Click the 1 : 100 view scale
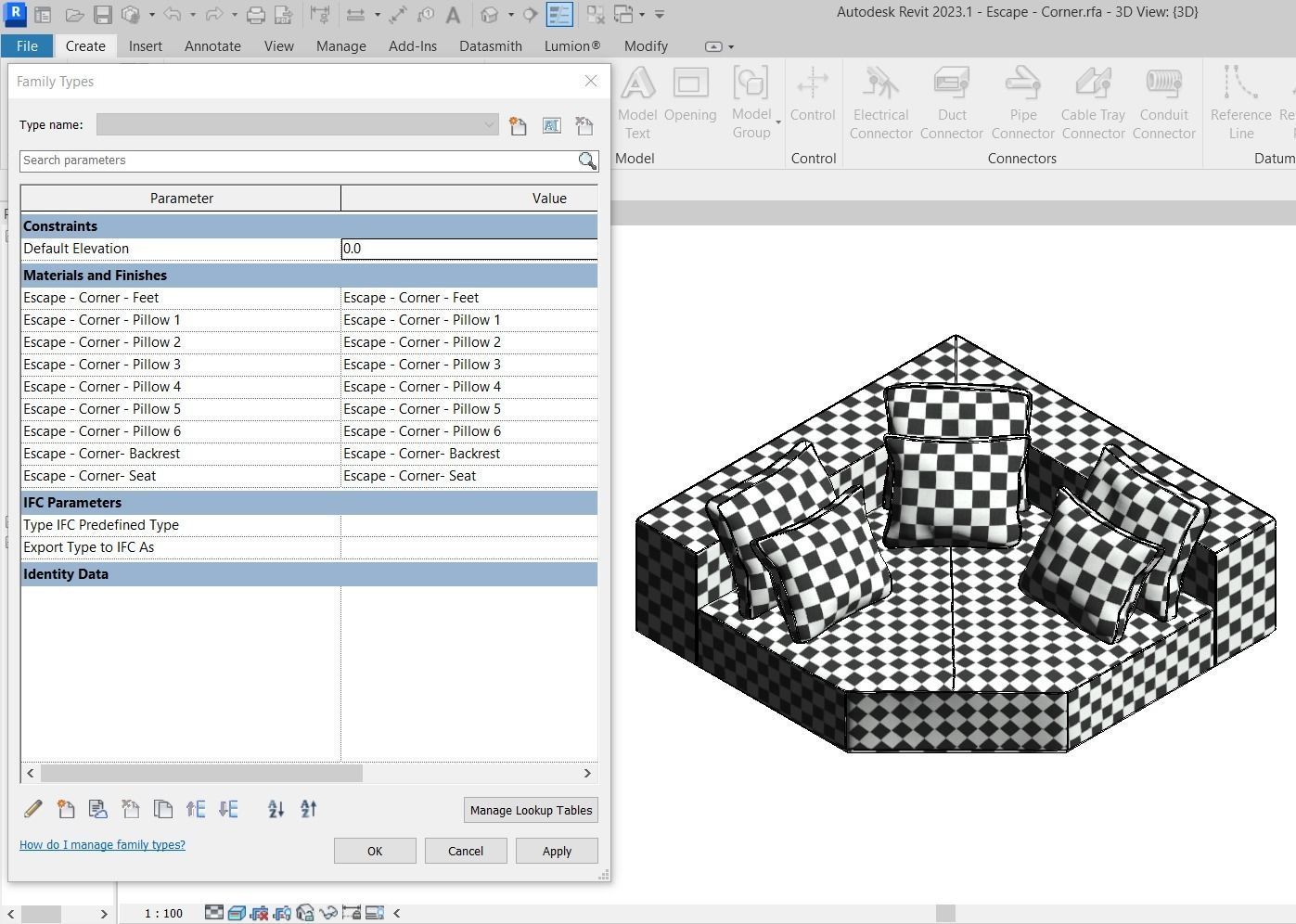Image resolution: width=1296 pixels, height=924 pixels. (x=163, y=914)
